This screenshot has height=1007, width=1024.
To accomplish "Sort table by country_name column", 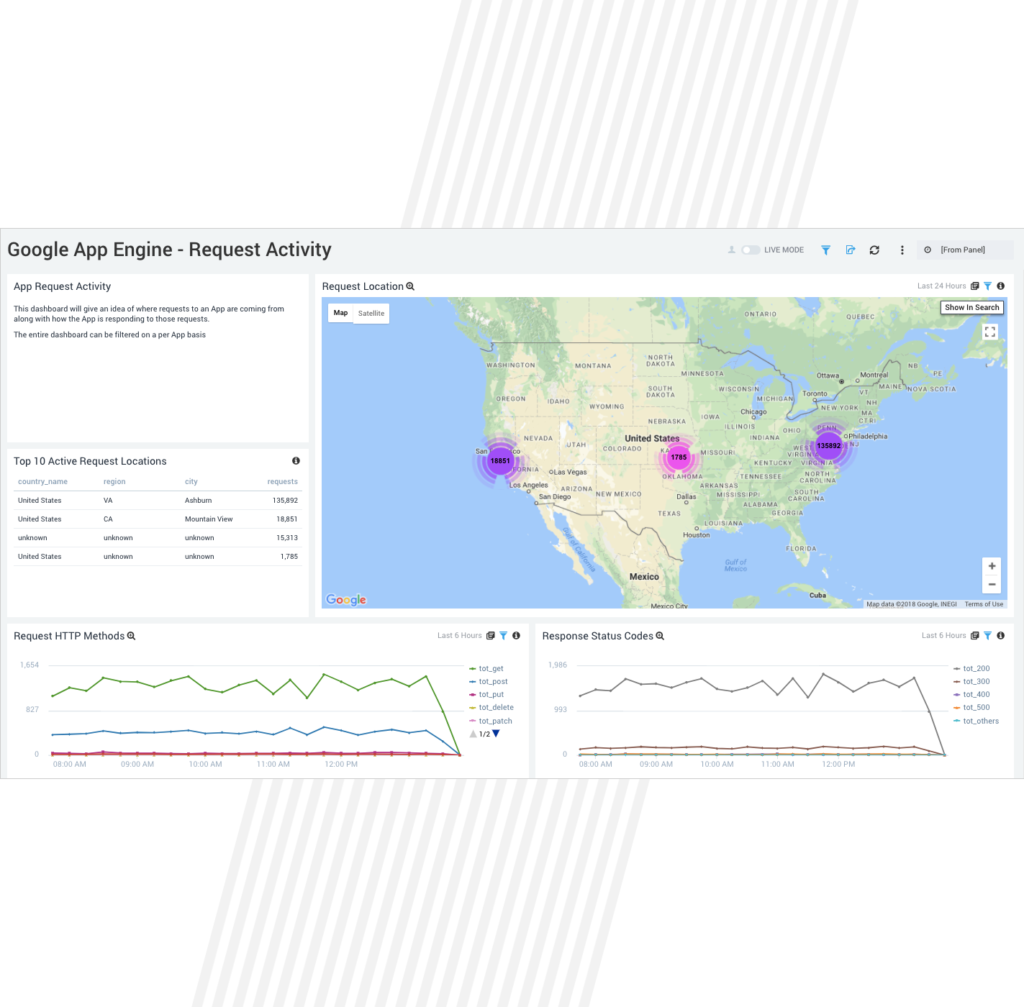I will [x=42, y=481].
